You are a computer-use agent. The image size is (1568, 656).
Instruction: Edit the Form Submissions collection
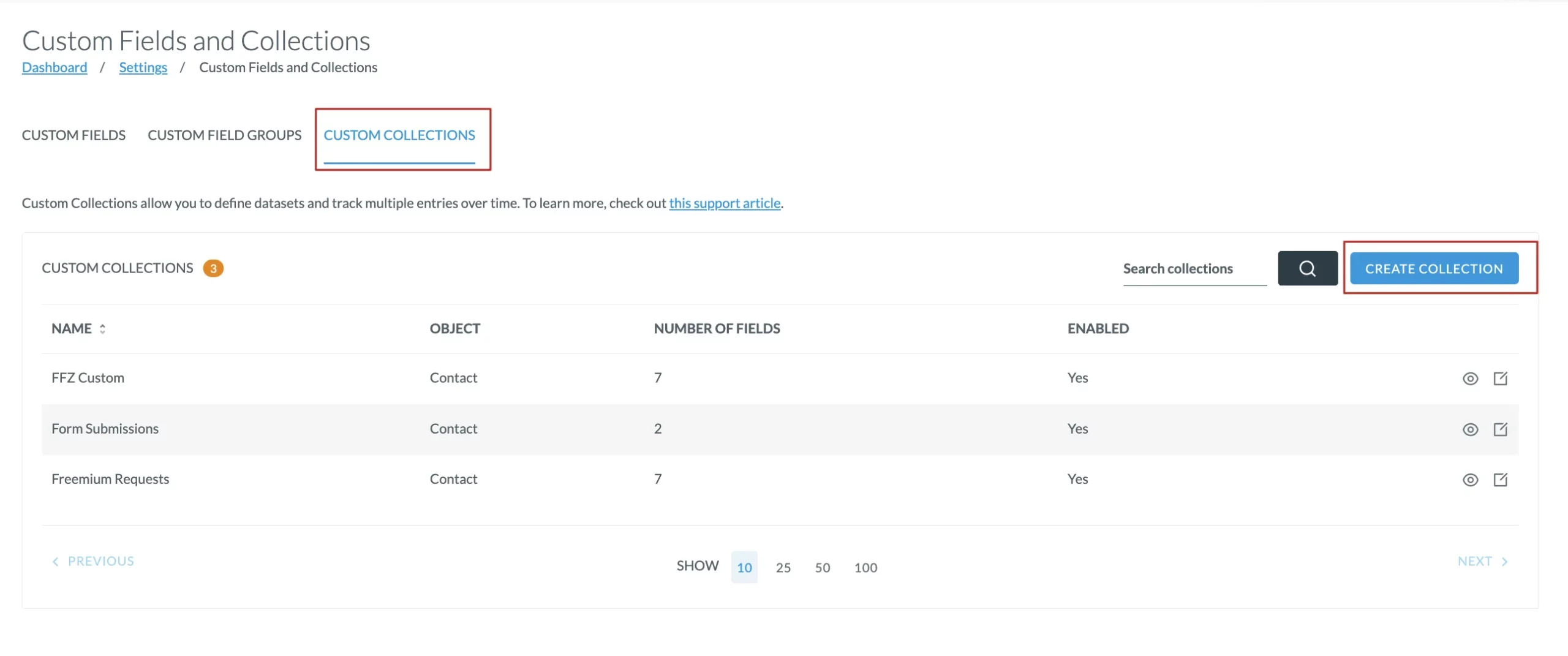(x=1500, y=429)
